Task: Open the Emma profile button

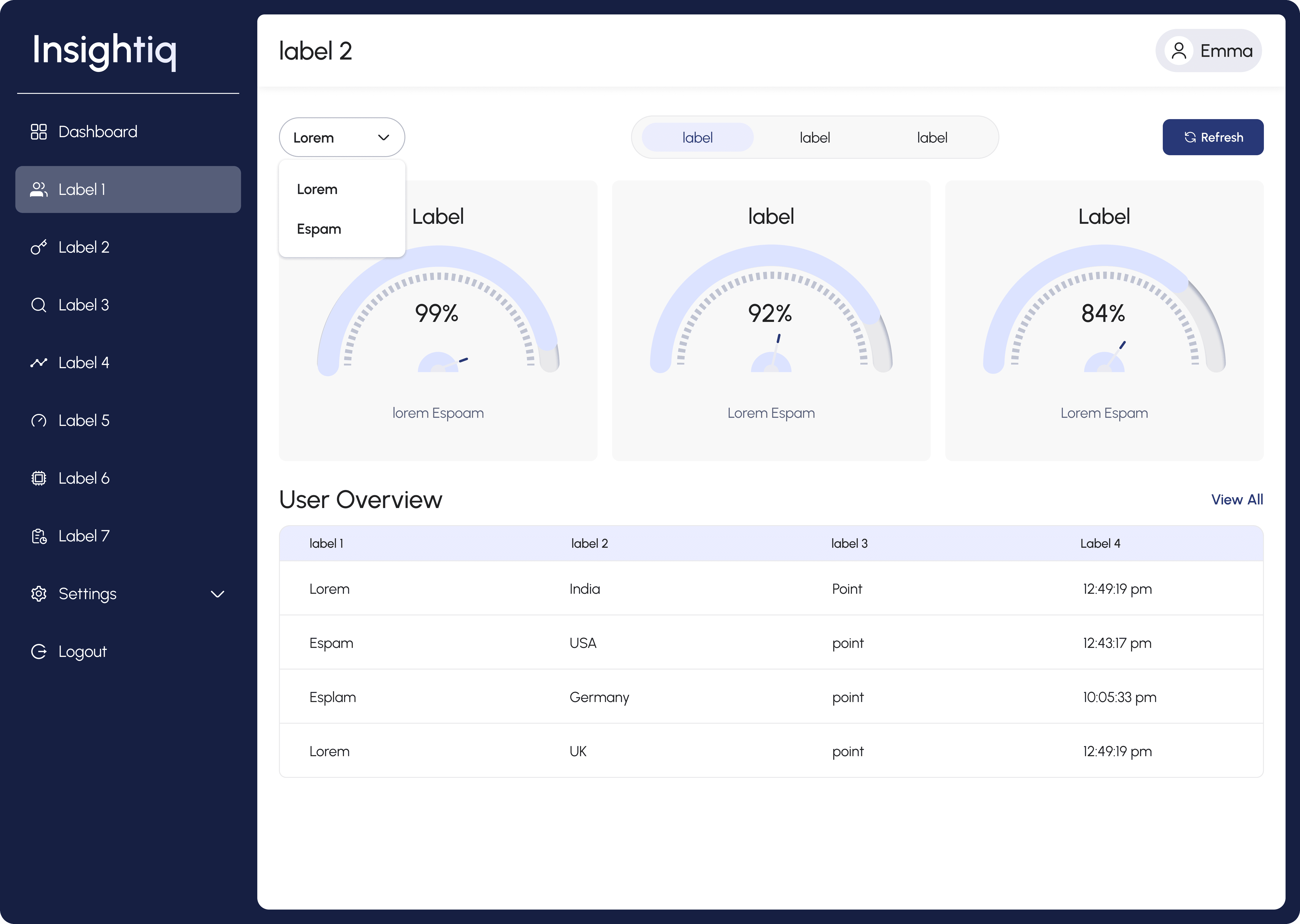Action: (1208, 51)
